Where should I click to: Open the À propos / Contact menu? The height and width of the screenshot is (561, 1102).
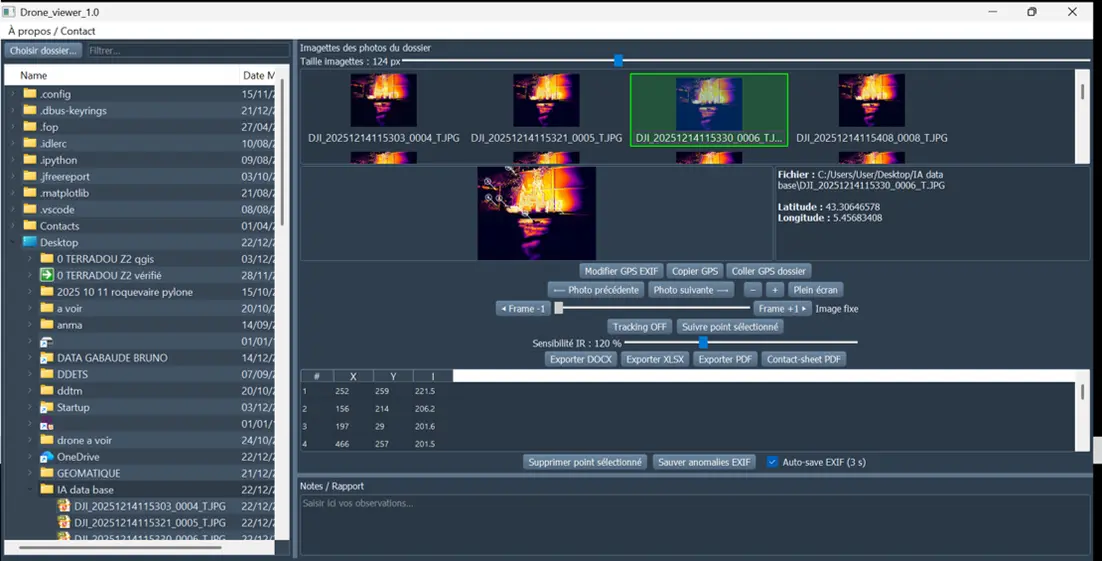click(x=52, y=31)
